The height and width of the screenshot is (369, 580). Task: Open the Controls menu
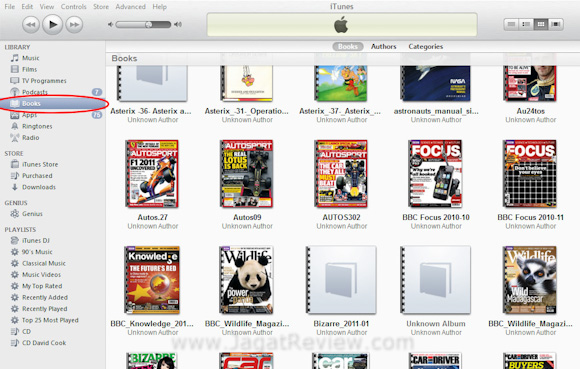pyautogui.click(x=73, y=7)
